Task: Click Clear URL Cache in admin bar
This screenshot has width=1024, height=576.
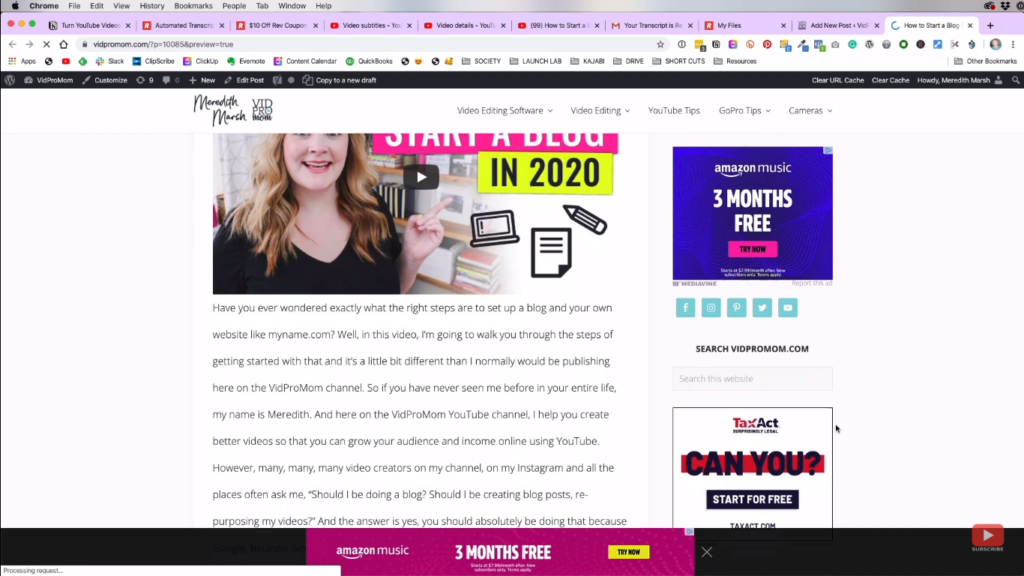Action: pos(837,80)
